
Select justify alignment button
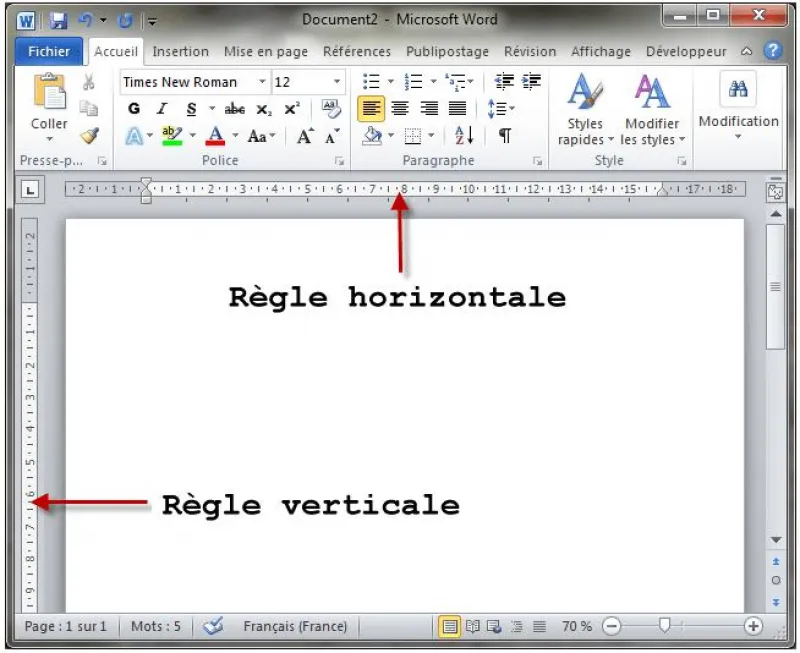pyautogui.click(x=458, y=108)
